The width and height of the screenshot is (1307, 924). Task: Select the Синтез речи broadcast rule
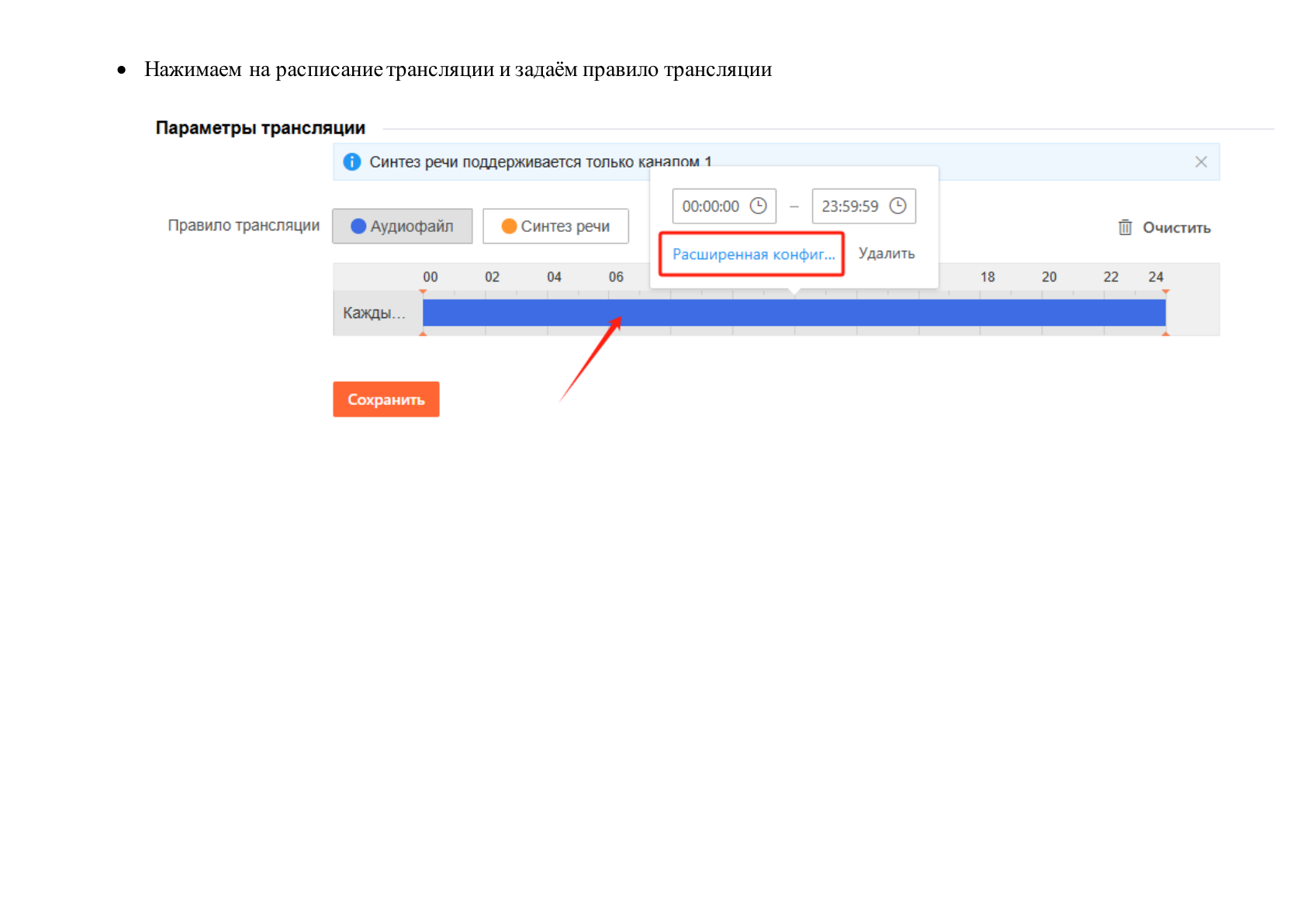pos(555,226)
